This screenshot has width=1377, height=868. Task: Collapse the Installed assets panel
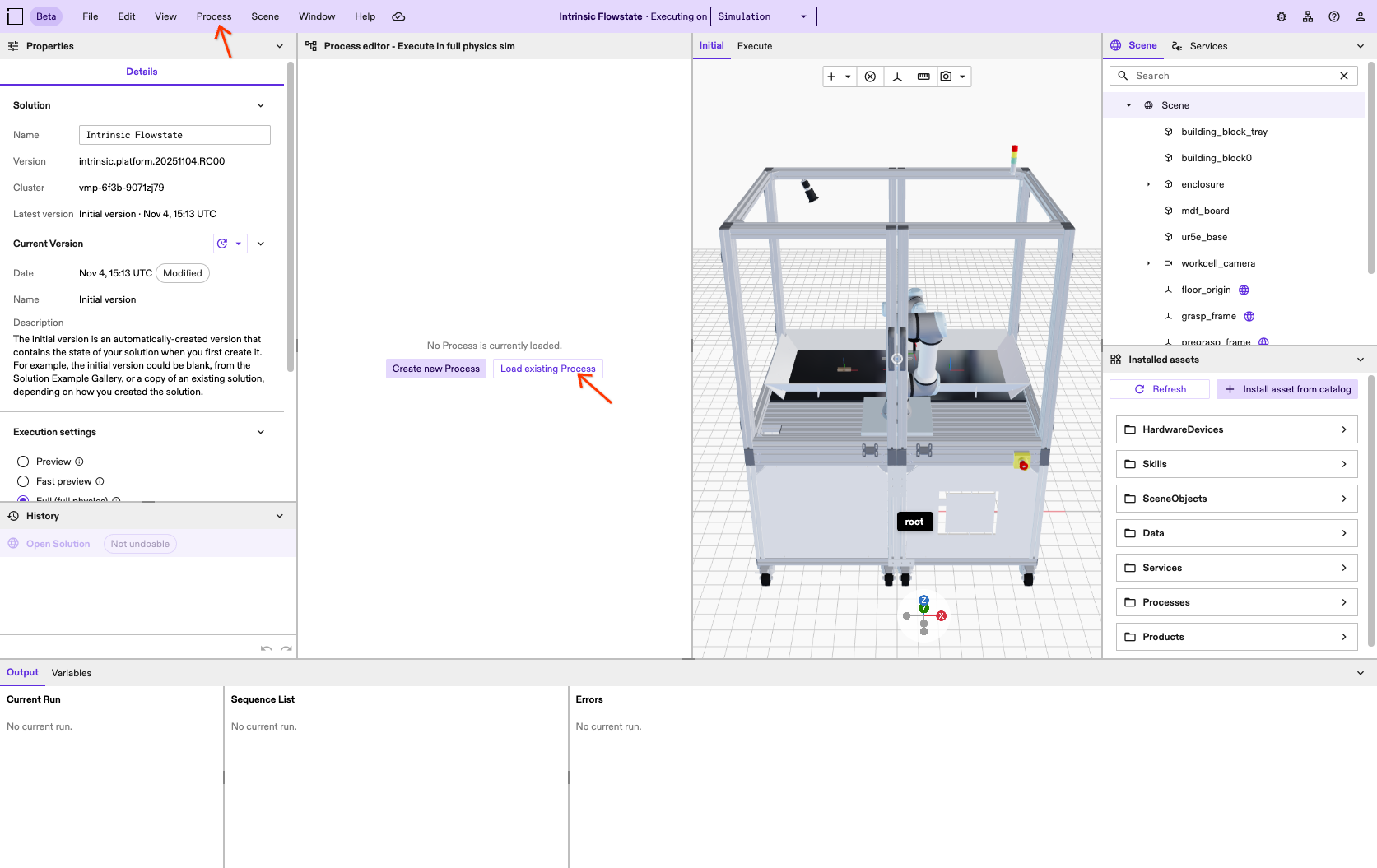click(1360, 360)
